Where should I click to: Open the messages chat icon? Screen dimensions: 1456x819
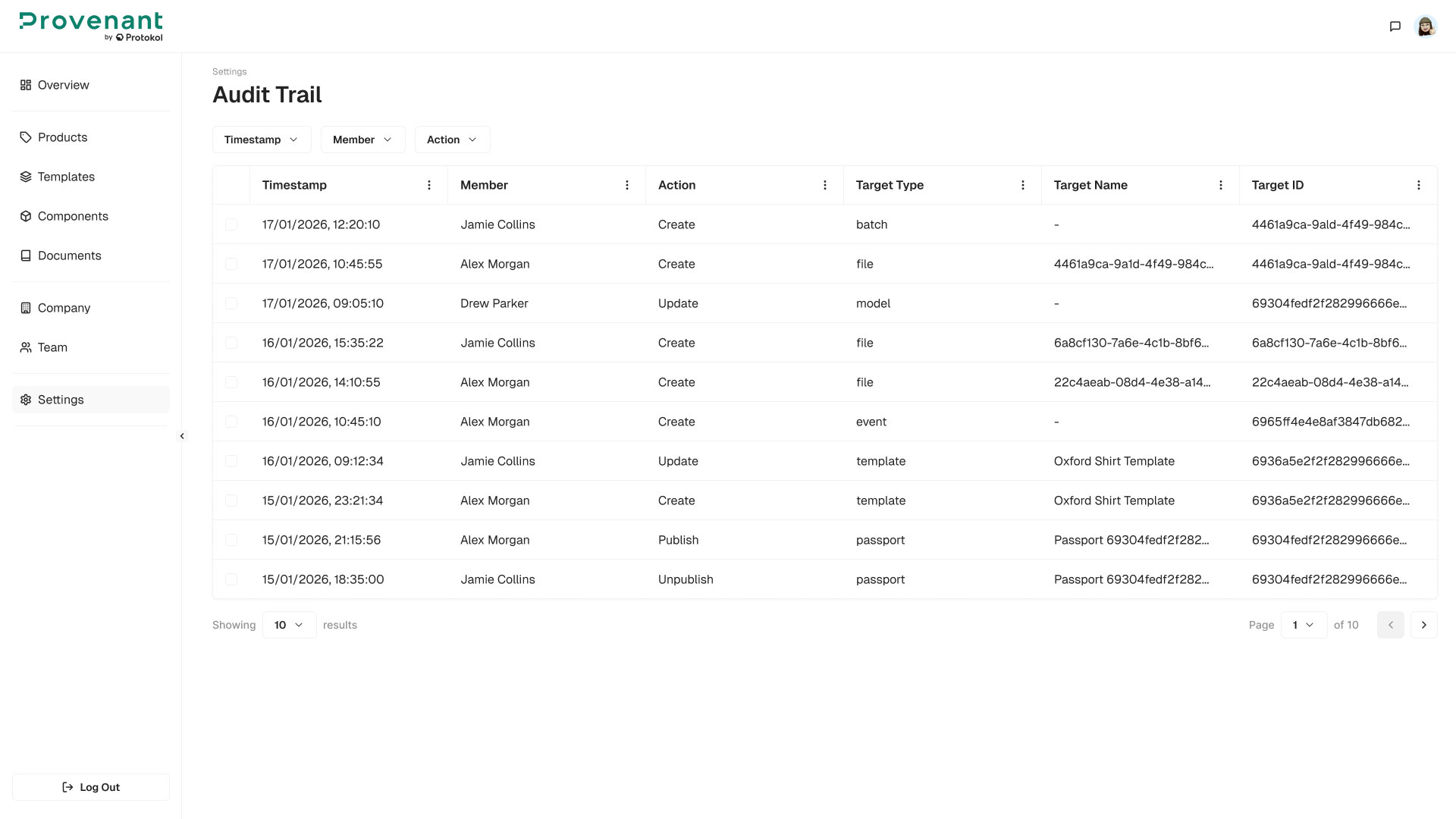click(1395, 27)
